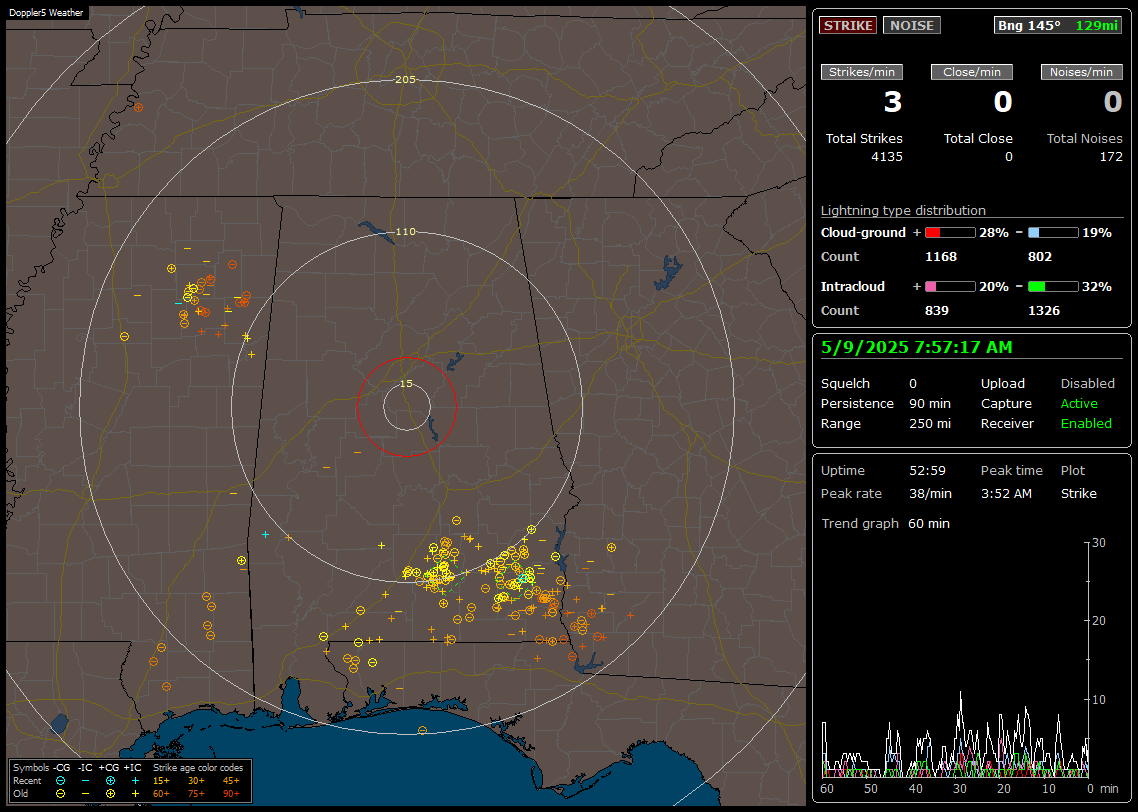Click the Lightning type distribution heading
Image resolution: width=1138 pixels, height=812 pixels.
(903, 210)
